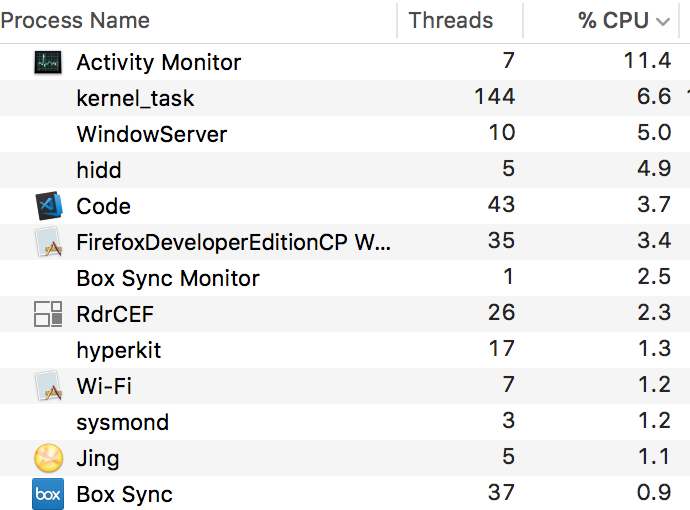Click the 4.9 CPU value for hidd
Viewport: 690px width, 510px height.
tap(654, 168)
